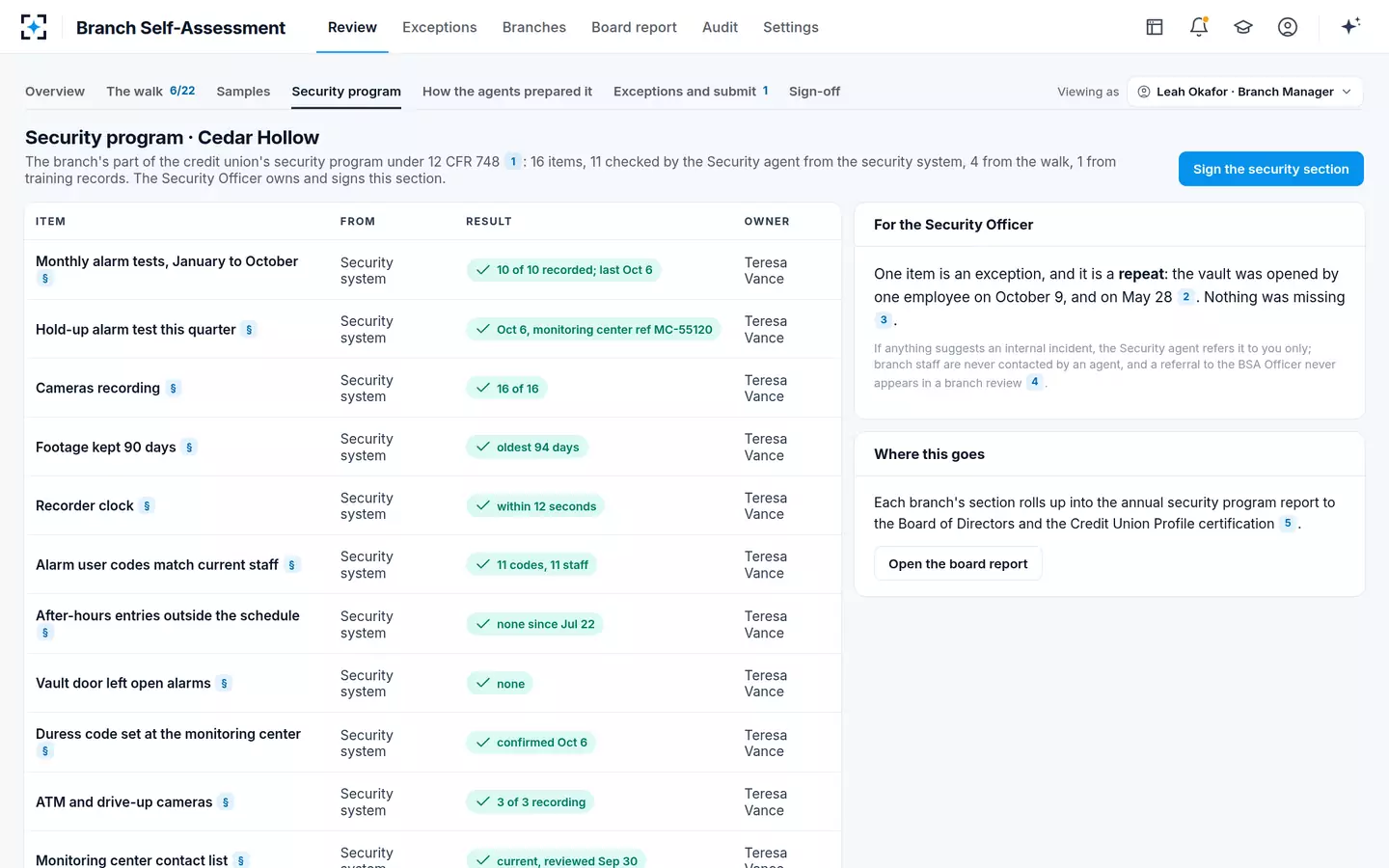Go to the Branches tab
The height and width of the screenshot is (868, 1389).
(x=534, y=27)
